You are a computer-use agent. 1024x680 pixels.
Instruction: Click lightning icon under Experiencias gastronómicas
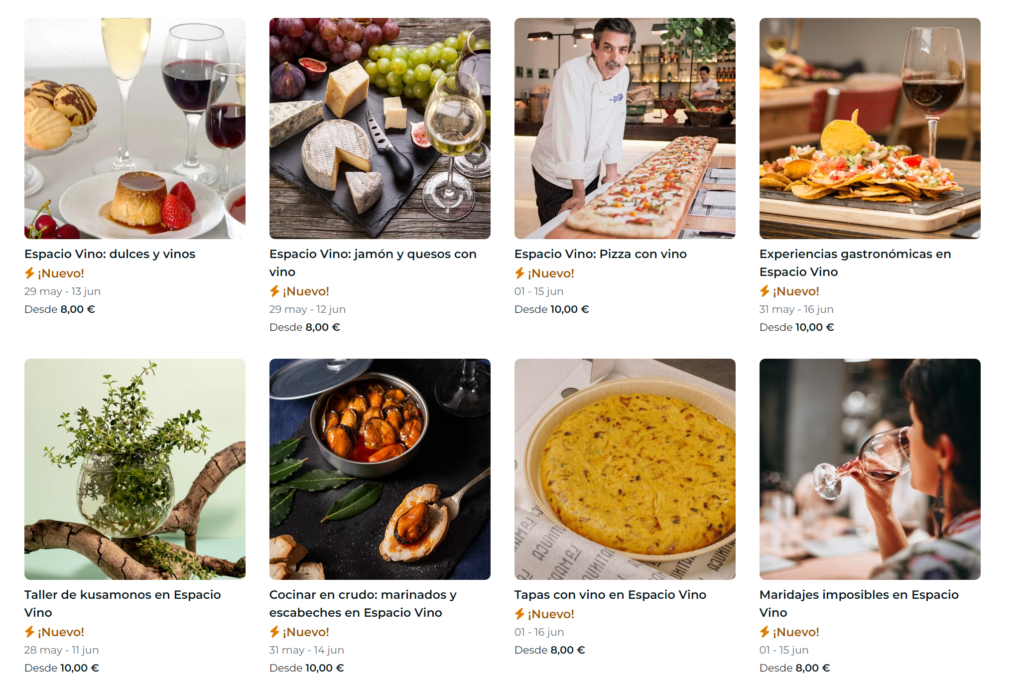(765, 291)
